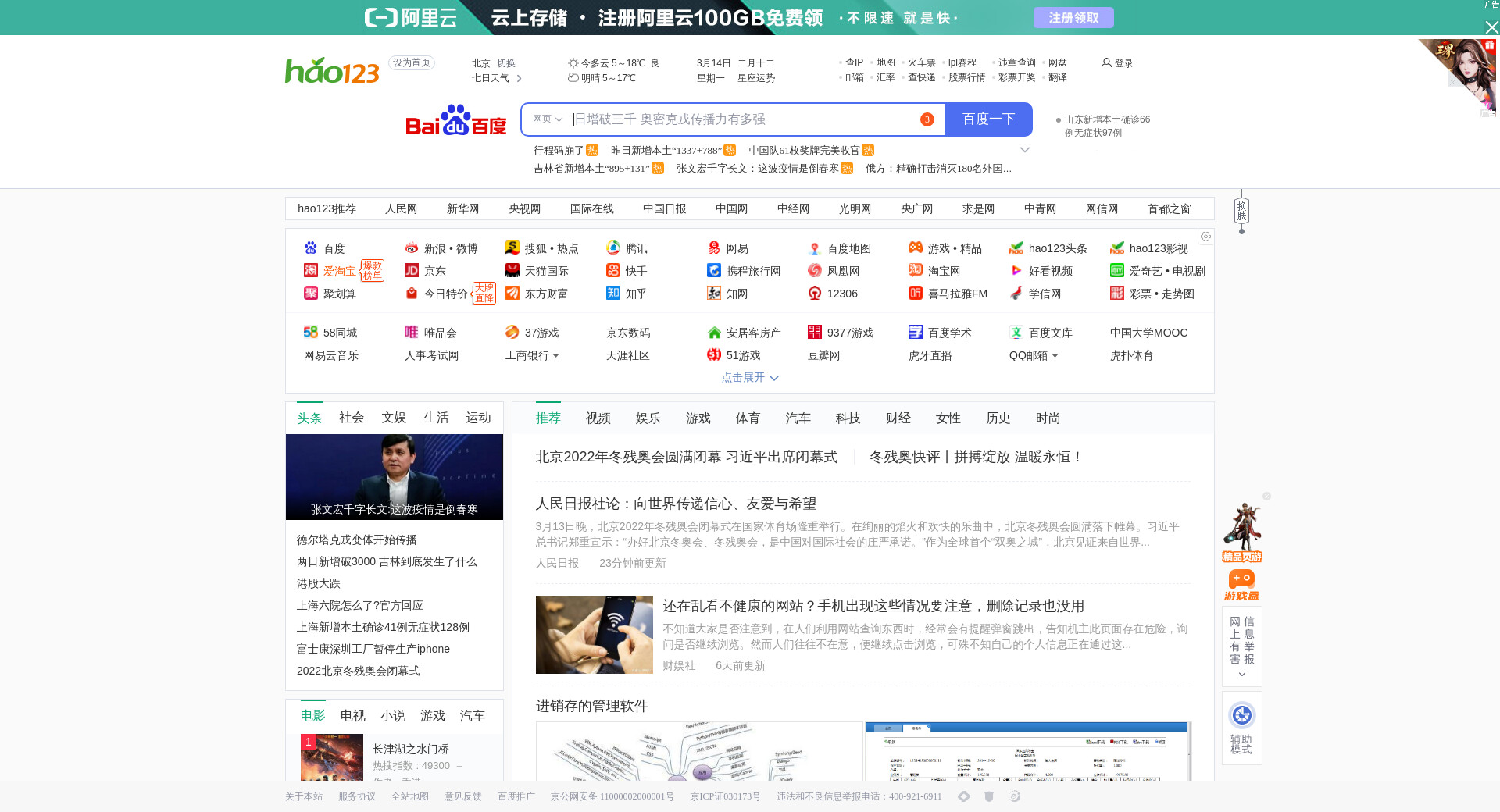Viewport: 1500px width, 812px height.
Task: Open Sina Weibo via its eye icon
Action: point(412,248)
